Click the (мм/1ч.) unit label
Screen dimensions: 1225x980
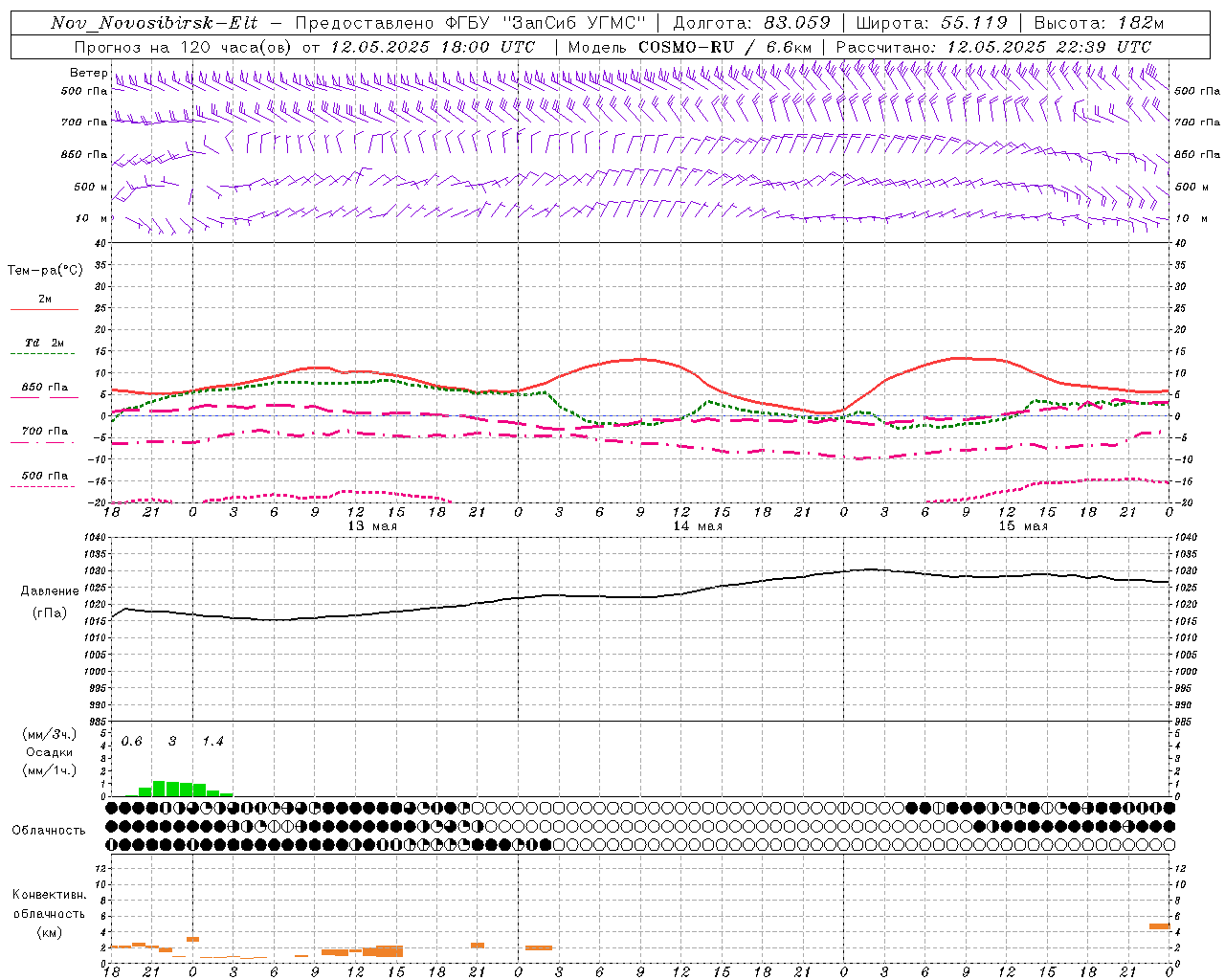50,770
